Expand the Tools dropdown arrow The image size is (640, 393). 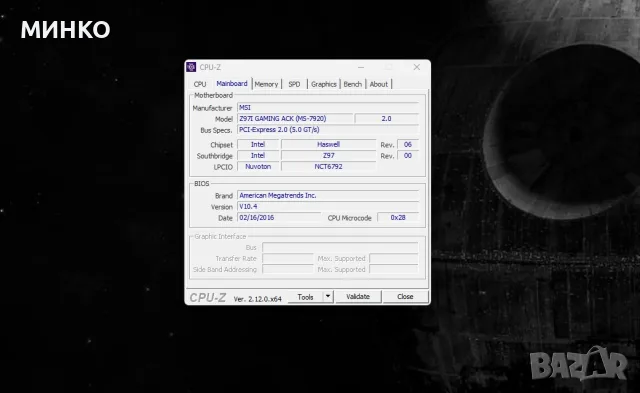(x=328, y=297)
